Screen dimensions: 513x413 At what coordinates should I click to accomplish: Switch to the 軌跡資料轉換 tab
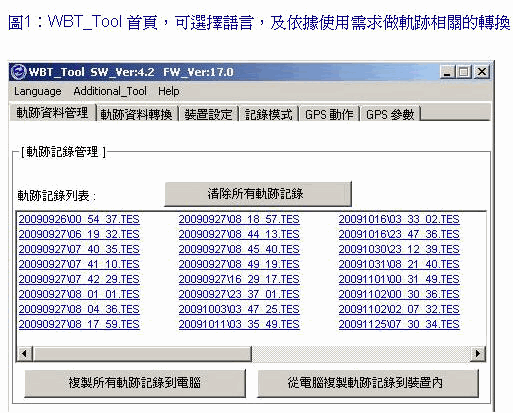[137, 114]
